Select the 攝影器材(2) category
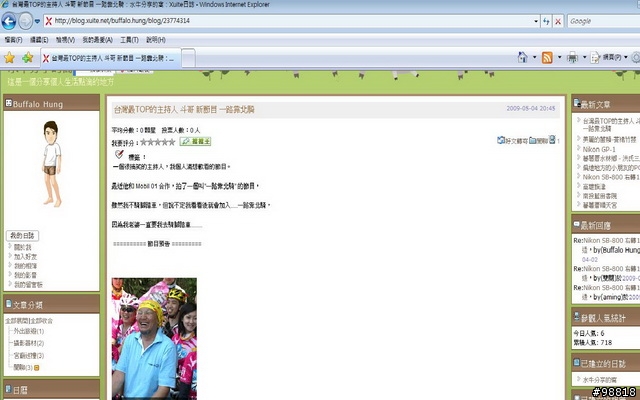 (29, 343)
